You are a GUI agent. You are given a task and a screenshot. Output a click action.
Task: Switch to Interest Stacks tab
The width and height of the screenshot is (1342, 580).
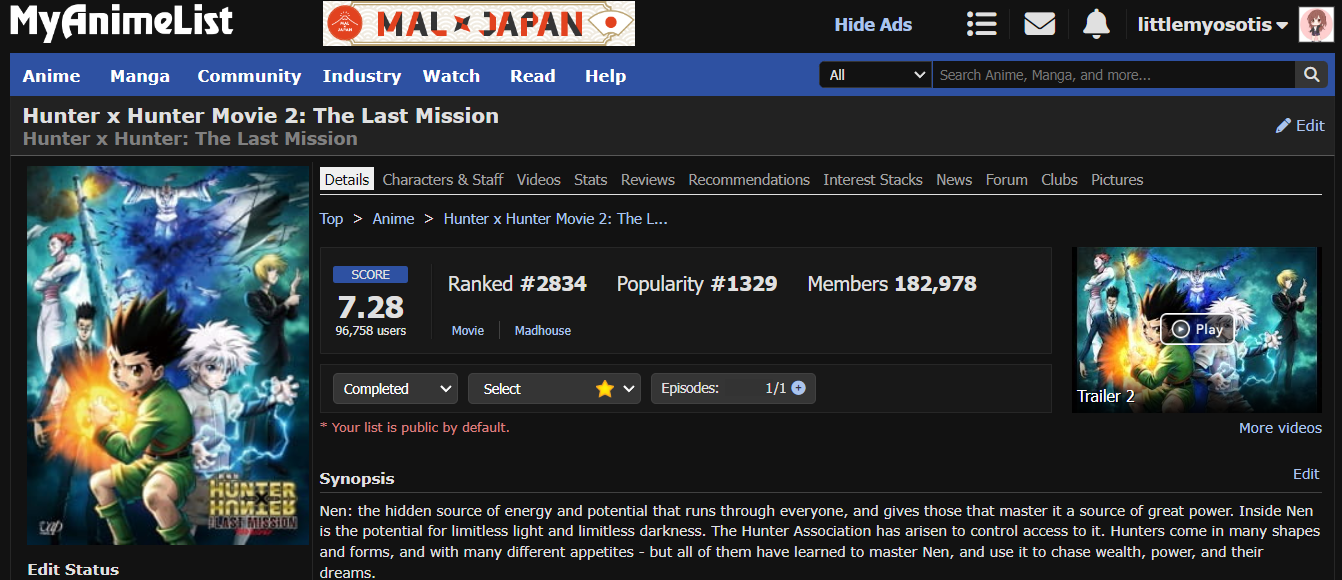pyautogui.click(x=873, y=180)
